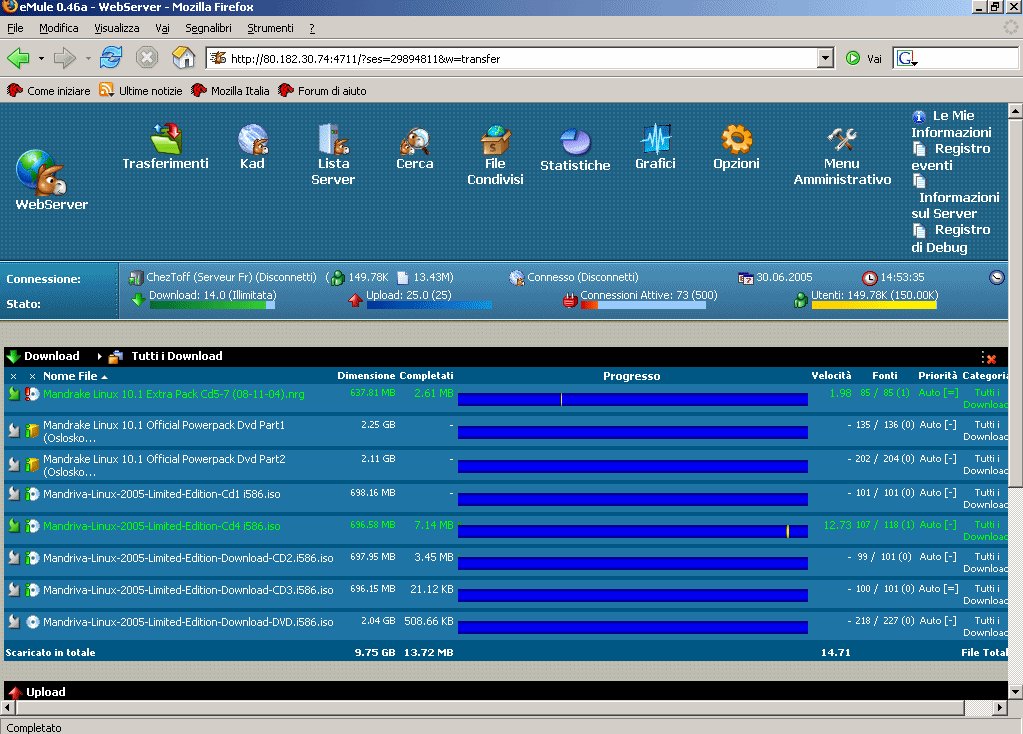Image resolution: width=1023 pixels, height=734 pixels.
Task: Click the Google search engine icon
Action: (x=907, y=59)
